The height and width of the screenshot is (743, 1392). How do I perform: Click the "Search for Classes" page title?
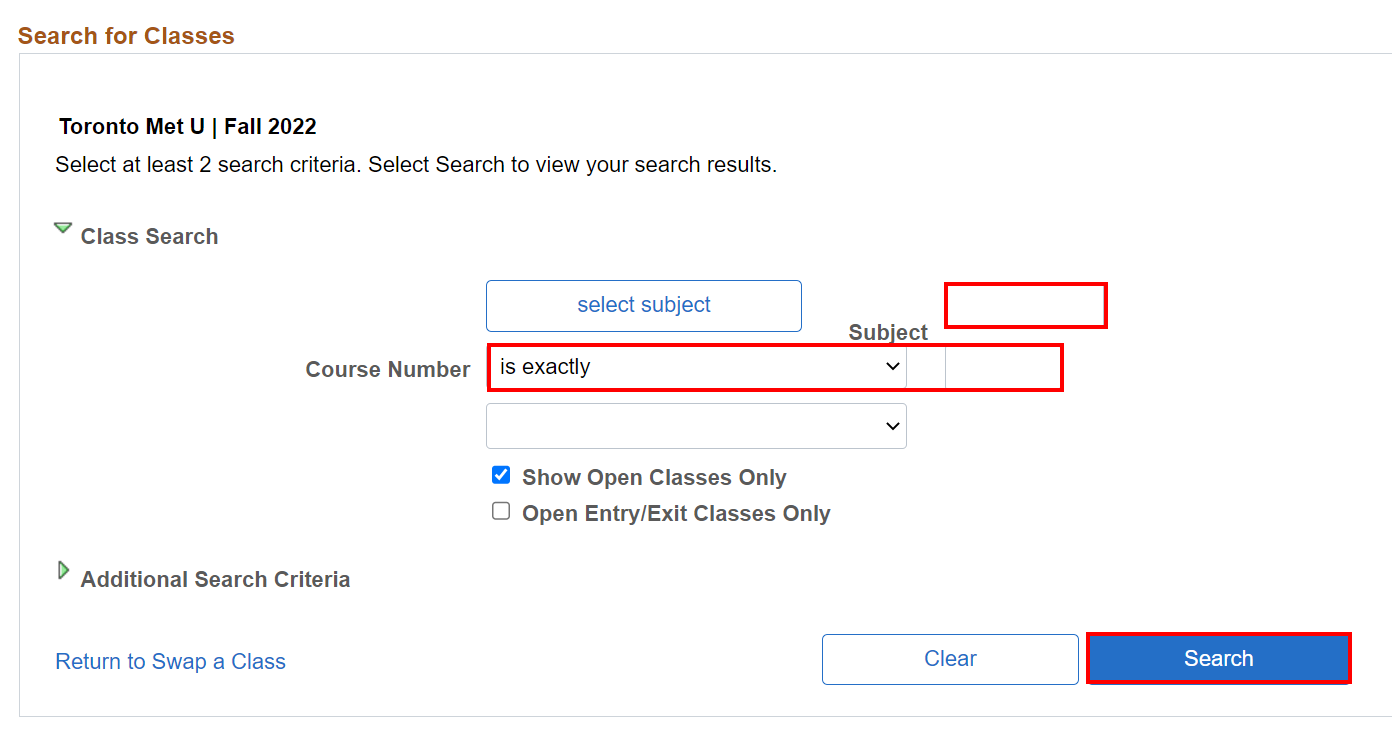(x=126, y=36)
